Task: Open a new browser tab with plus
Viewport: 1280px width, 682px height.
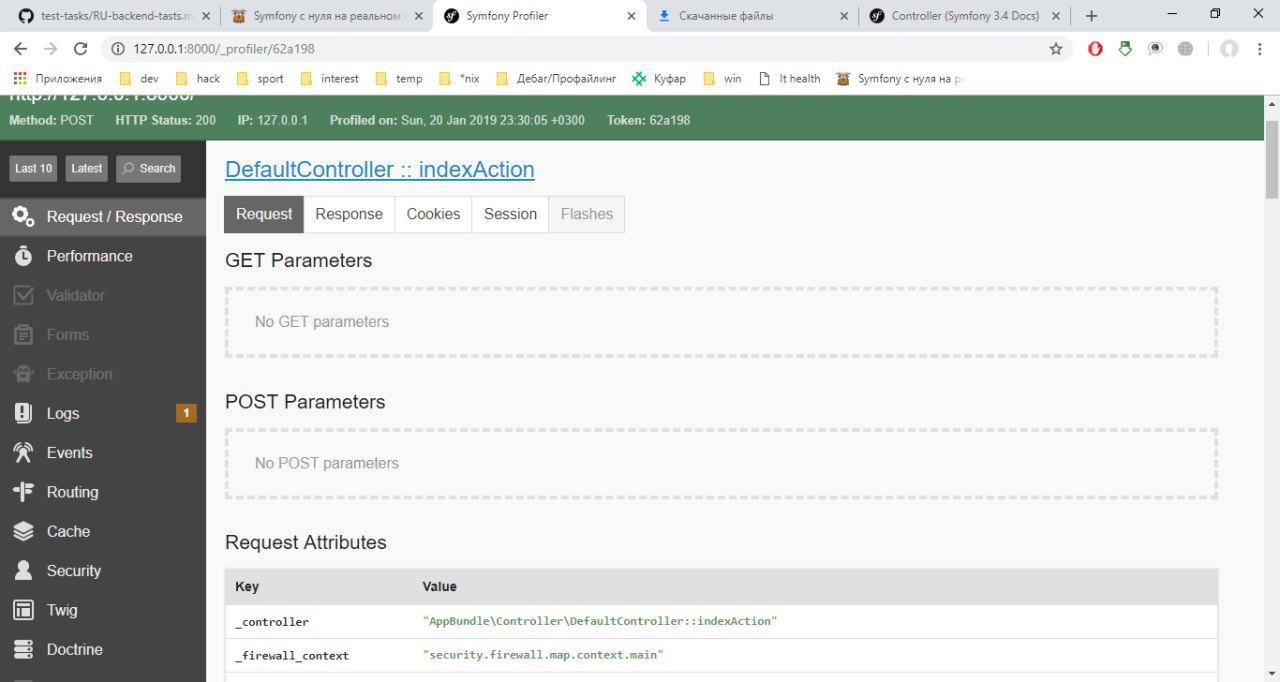Action: (x=1091, y=16)
